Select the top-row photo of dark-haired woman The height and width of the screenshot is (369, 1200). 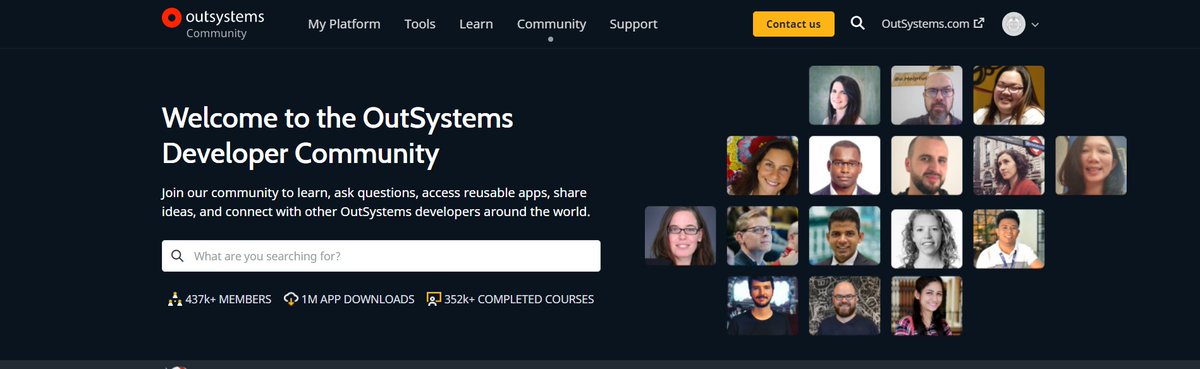(x=844, y=95)
